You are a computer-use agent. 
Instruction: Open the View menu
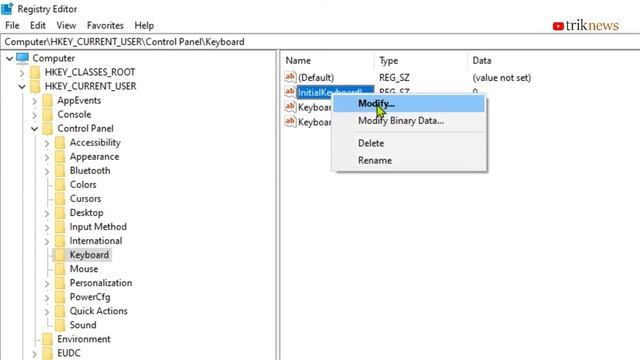point(66,25)
